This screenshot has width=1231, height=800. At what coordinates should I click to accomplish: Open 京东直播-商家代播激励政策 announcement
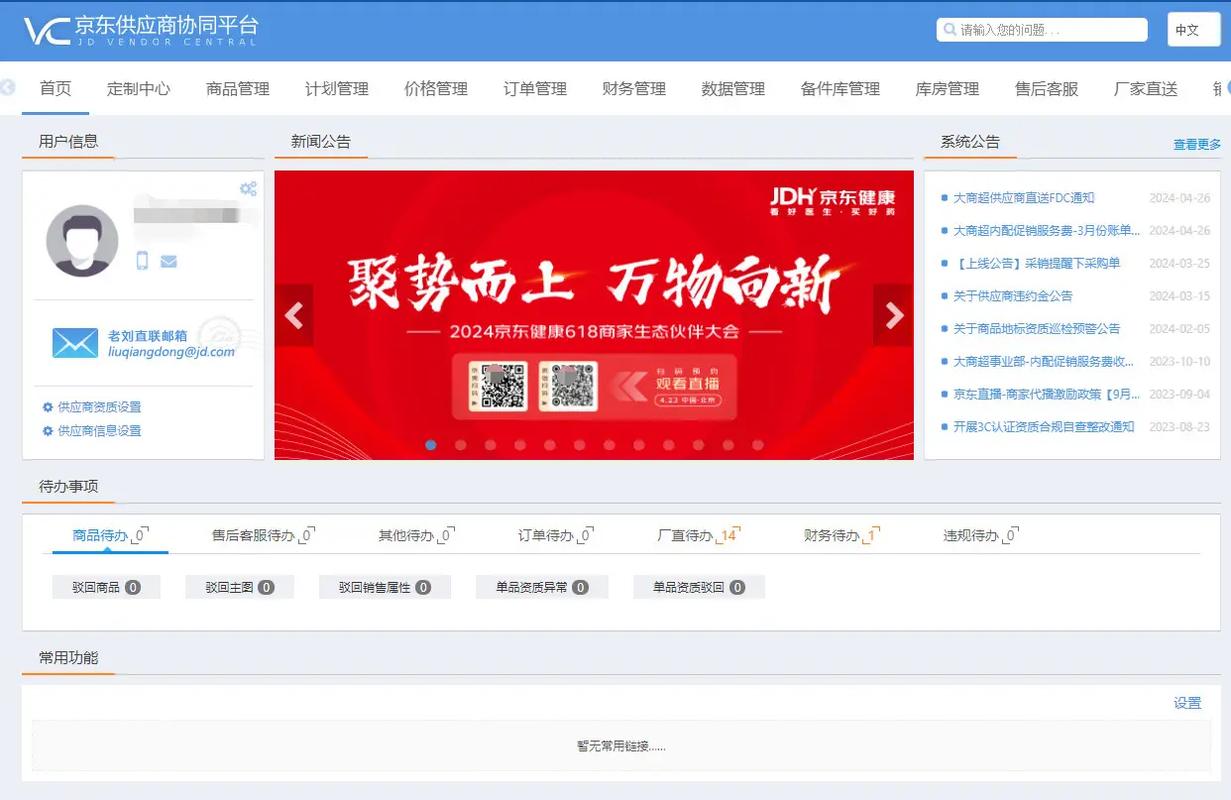[x=1046, y=394]
